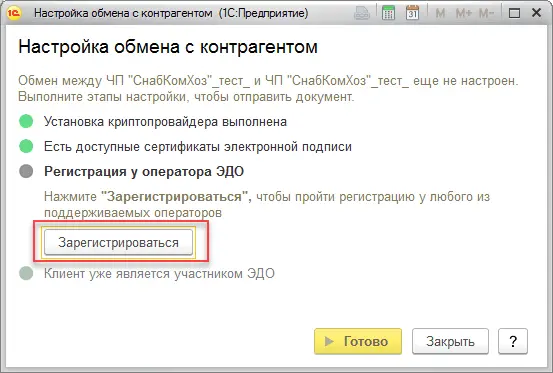The height and width of the screenshot is (373, 553).
Task: Click green indicator beside Есть доступные сертификаты
Action: (26, 146)
